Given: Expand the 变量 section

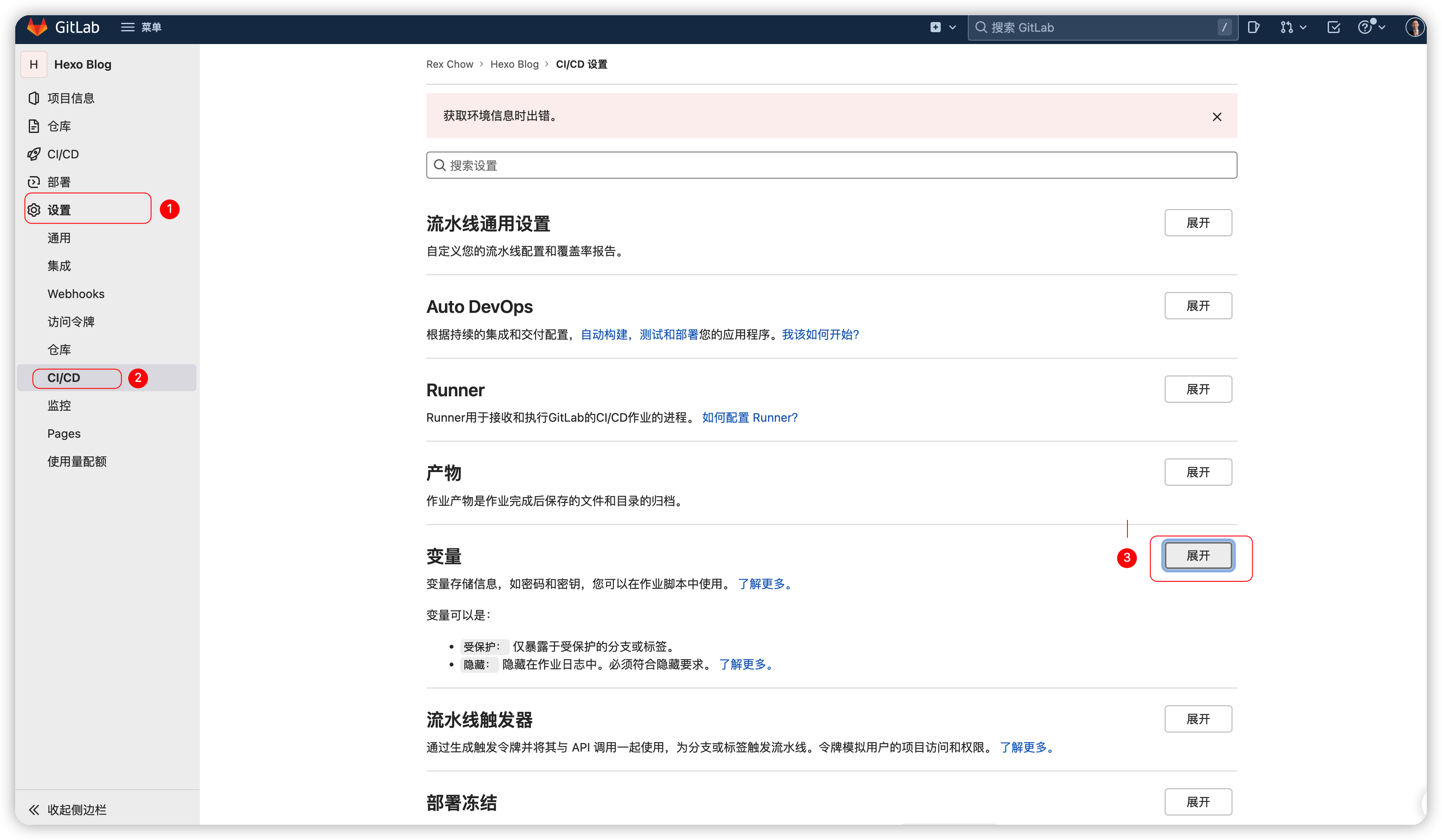Looking at the screenshot, I should tap(1198, 555).
